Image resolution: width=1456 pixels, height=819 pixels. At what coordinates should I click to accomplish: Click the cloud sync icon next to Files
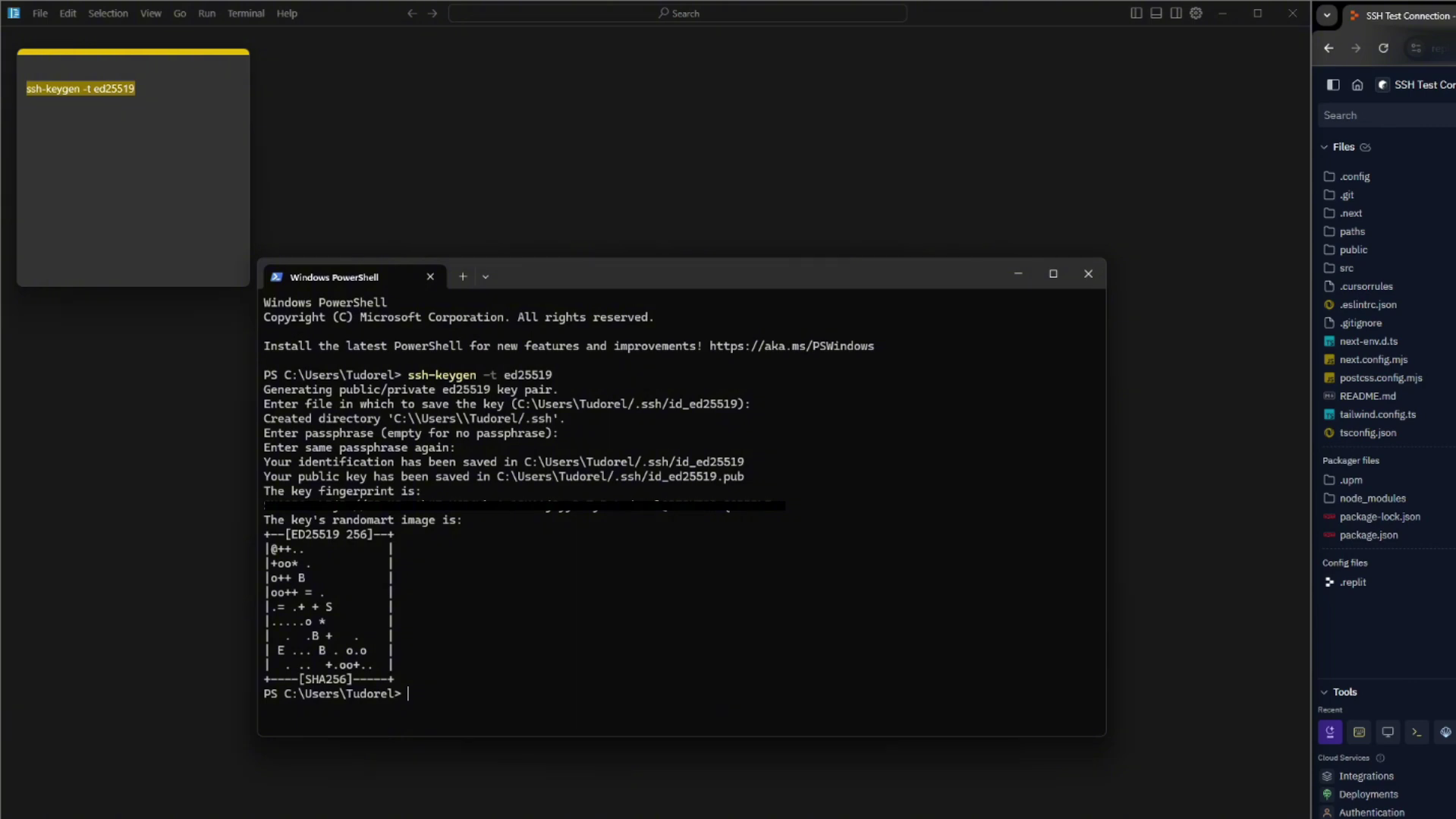point(1365,147)
